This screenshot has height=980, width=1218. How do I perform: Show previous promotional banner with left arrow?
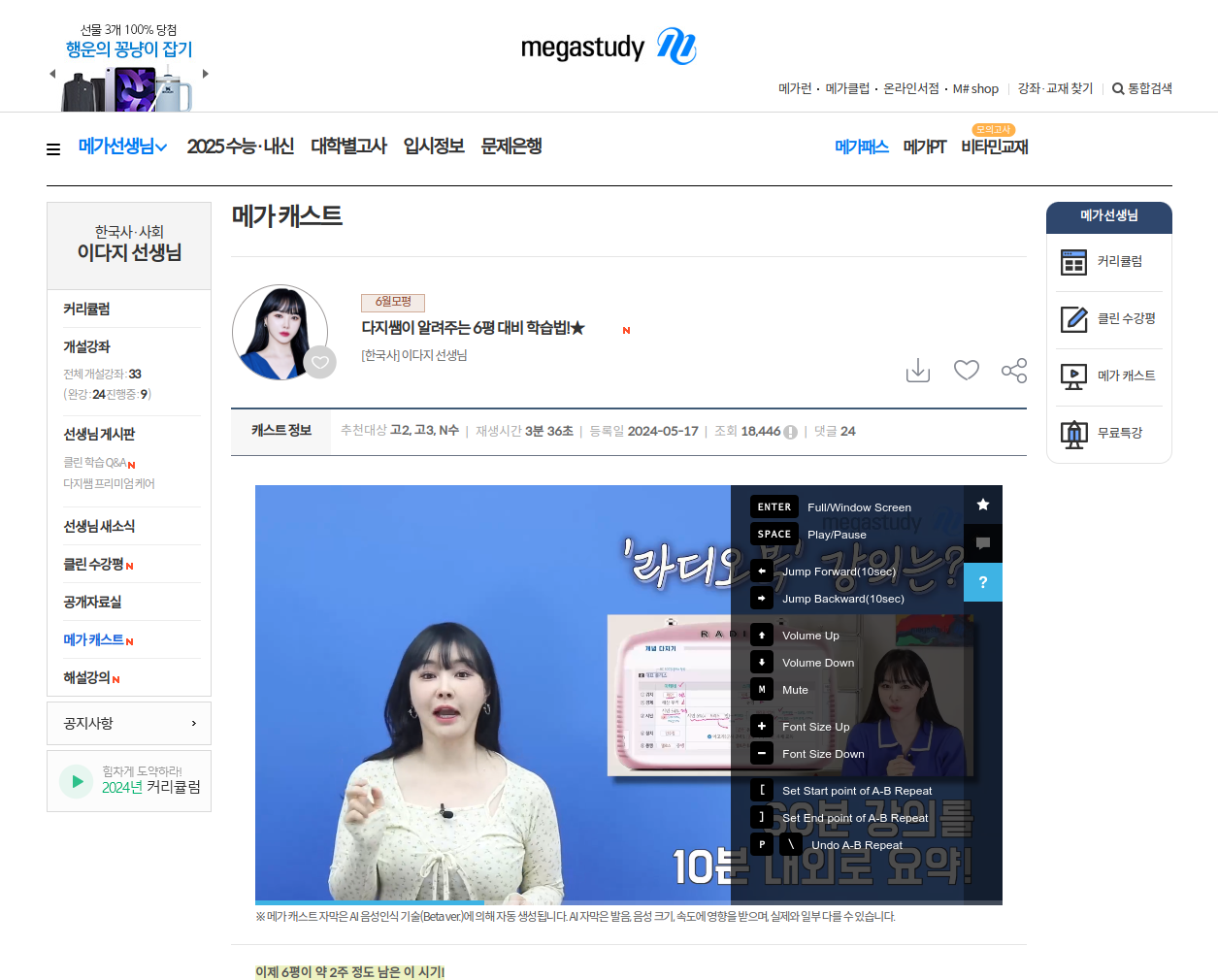[52, 74]
